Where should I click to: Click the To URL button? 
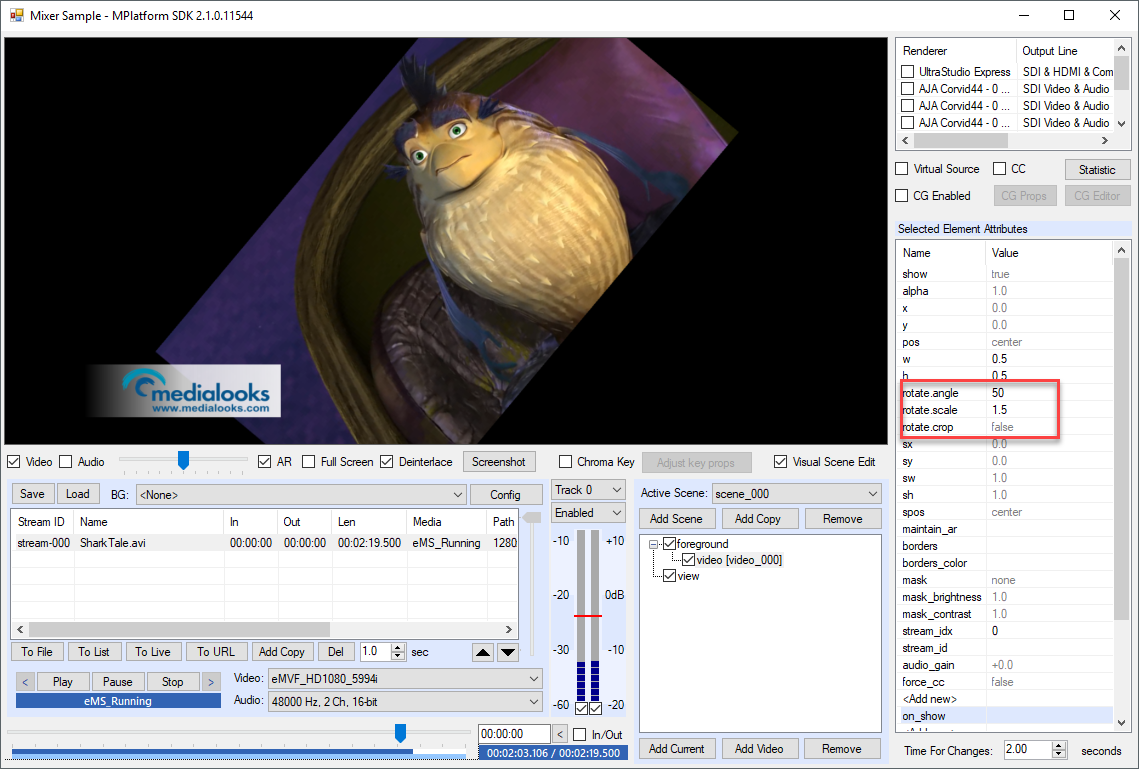(x=216, y=652)
